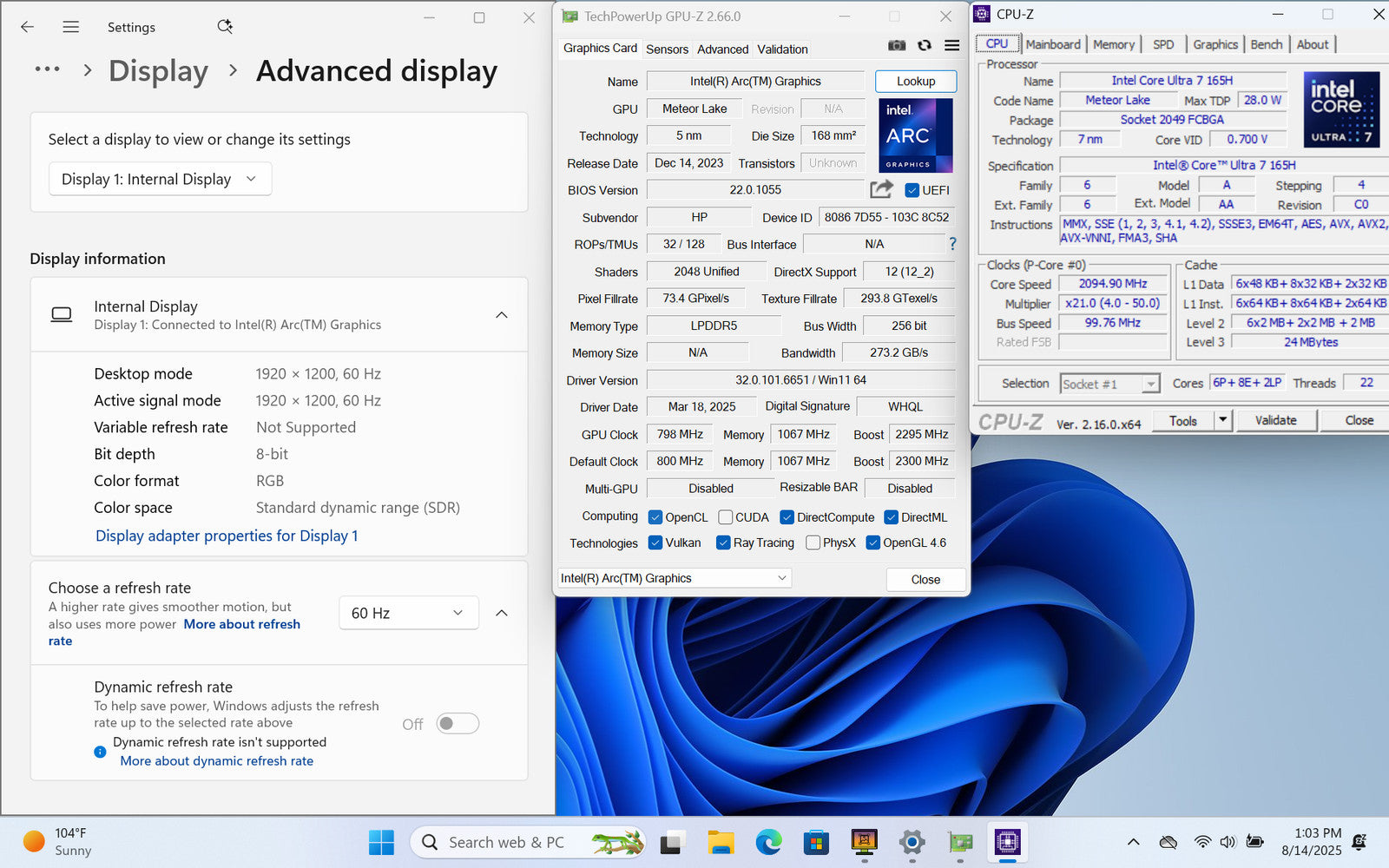
Task: Open the GPU-Z hamburger menu
Action: point(952,46)
